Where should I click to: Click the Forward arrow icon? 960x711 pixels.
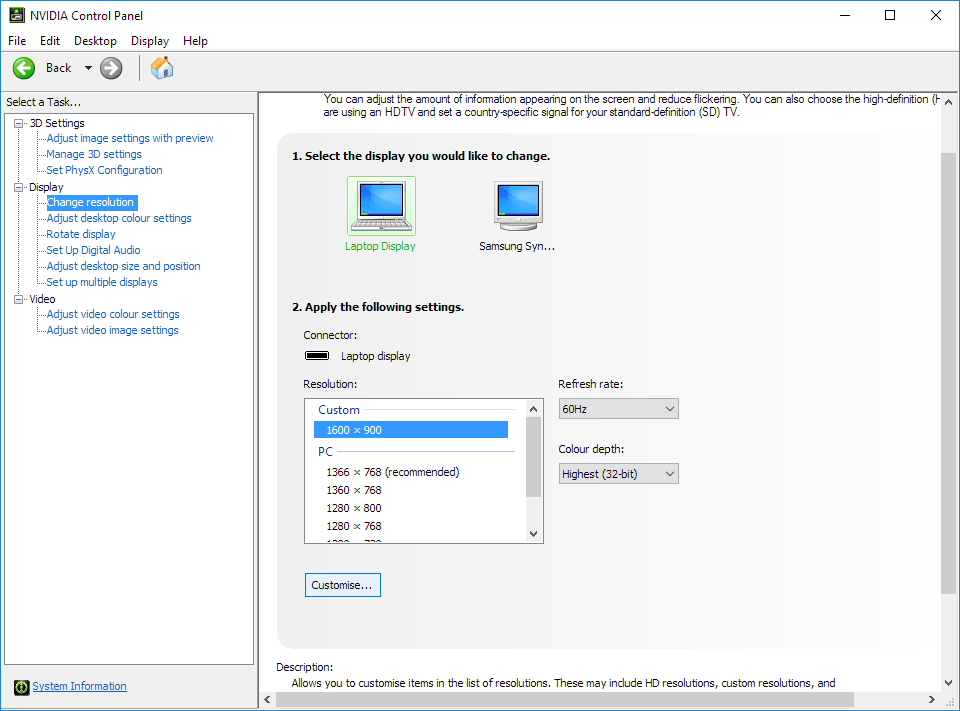pos(111,68)
